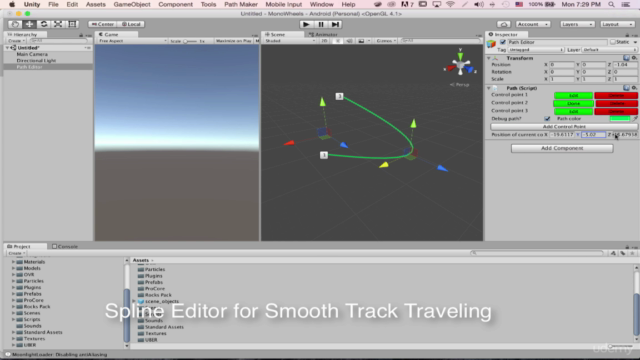The image size is (640, 360).
Task: Click the Path Editor object cube icon
Action: click(x=491, y=43)
